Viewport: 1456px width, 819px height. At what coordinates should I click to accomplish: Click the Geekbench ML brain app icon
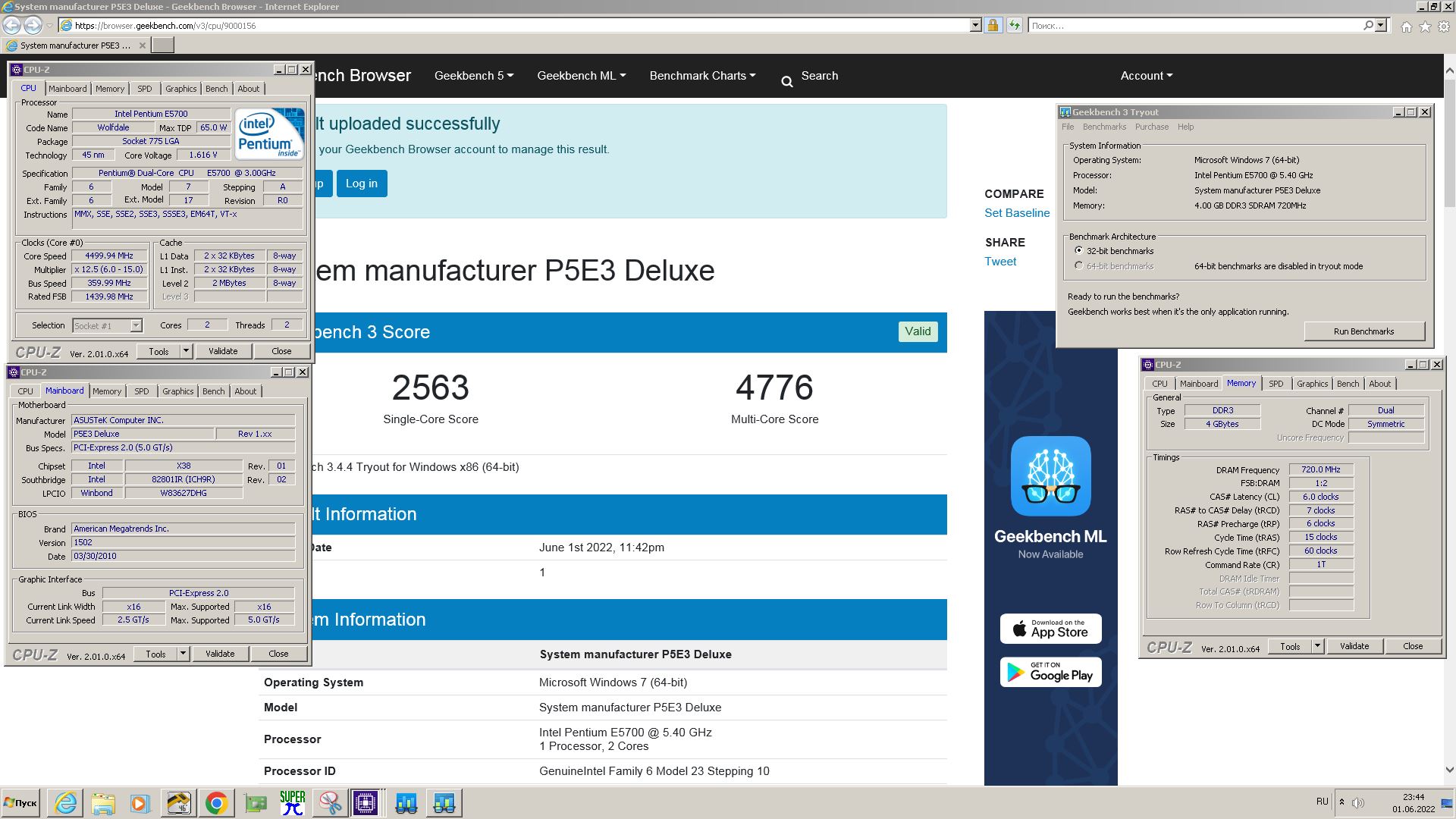coord(1050,475)
